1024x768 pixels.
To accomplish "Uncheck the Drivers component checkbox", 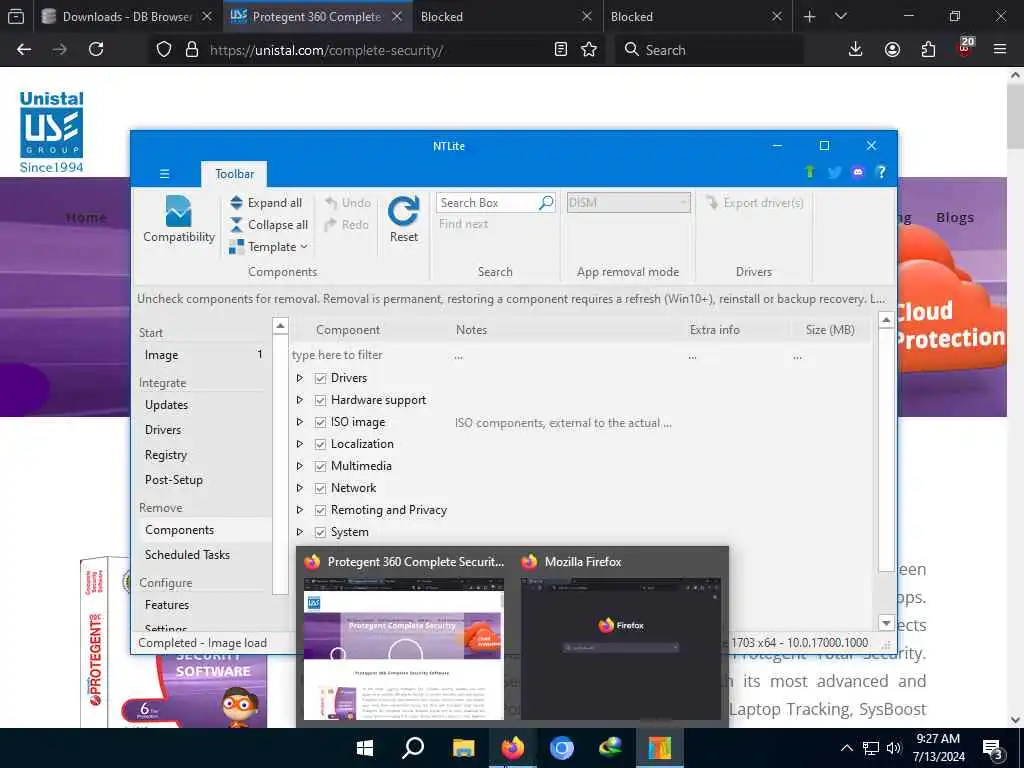I will coord(321,378).
